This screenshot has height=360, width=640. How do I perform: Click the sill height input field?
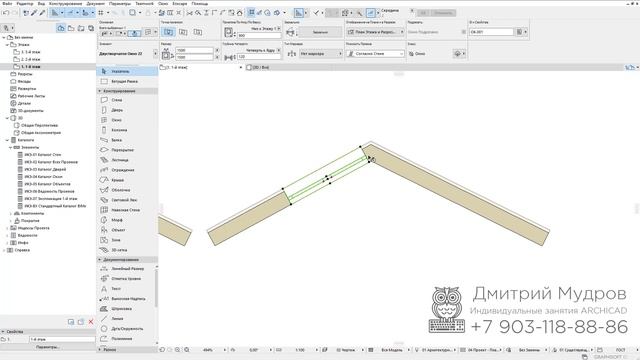click(259, 36)
